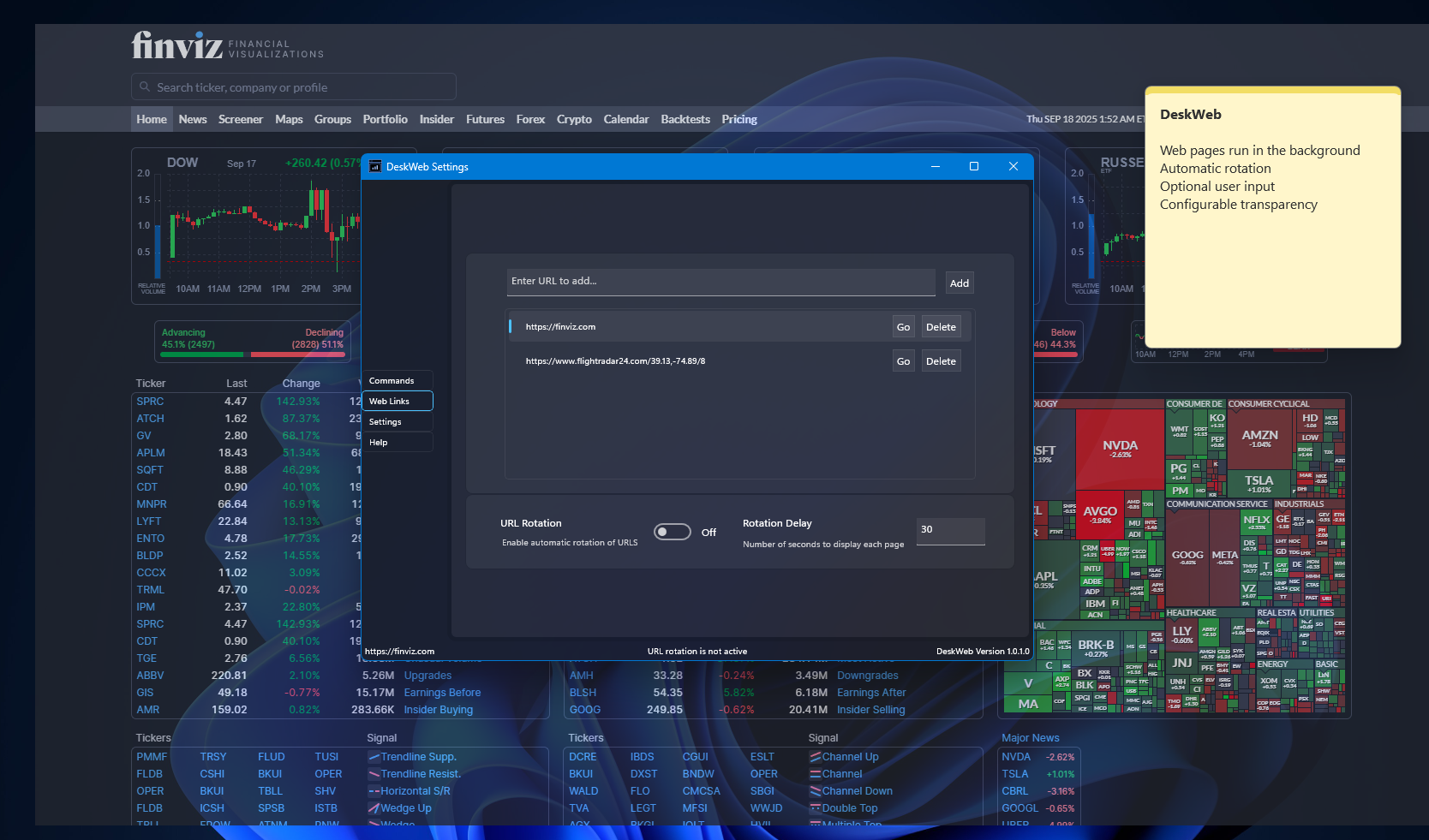Click Trendline Resist. signal link
The height and width of the screenshot is (840, 1429).
(x=421, y=774)
